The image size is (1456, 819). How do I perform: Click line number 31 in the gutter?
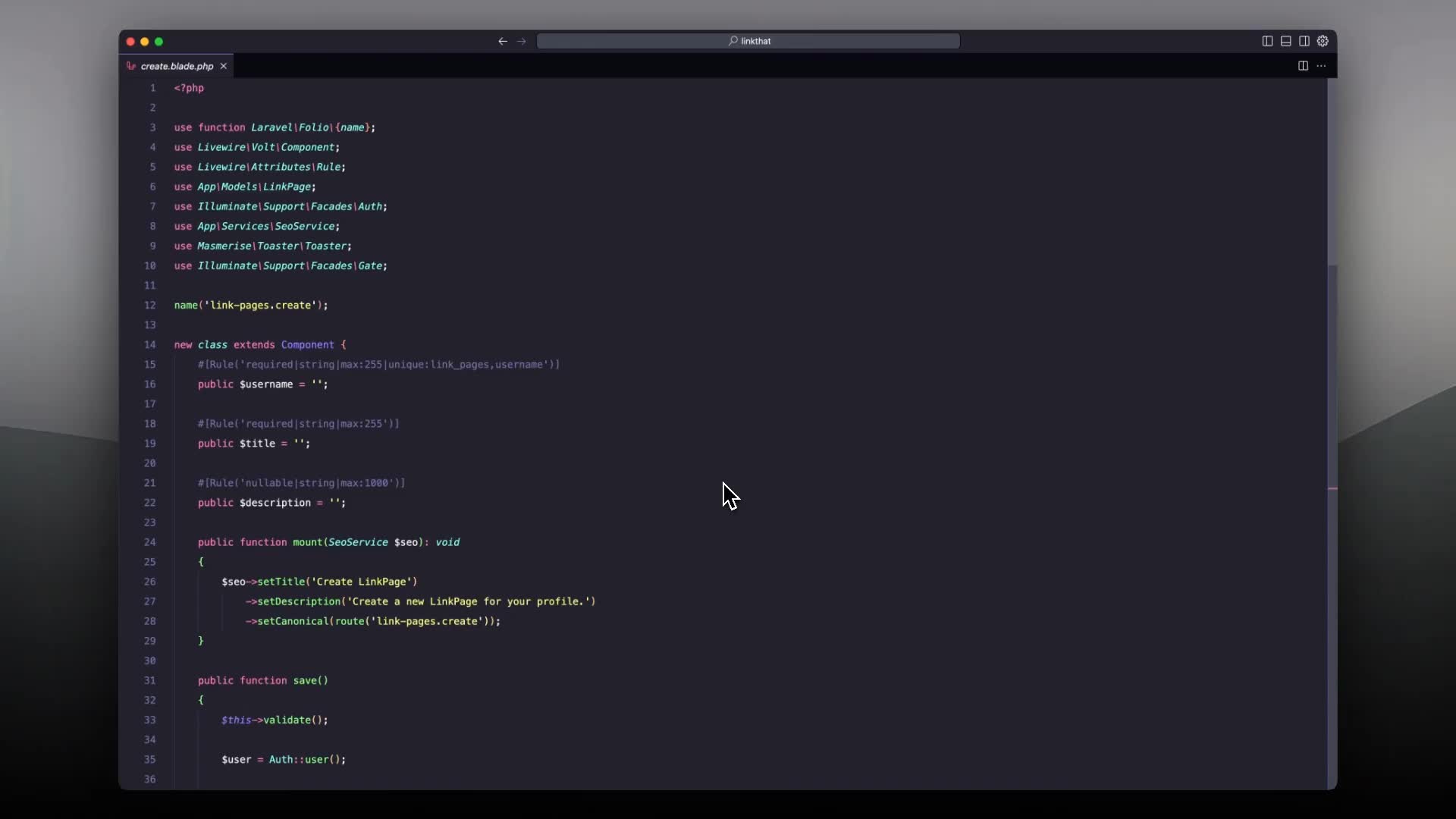(150, 680)
